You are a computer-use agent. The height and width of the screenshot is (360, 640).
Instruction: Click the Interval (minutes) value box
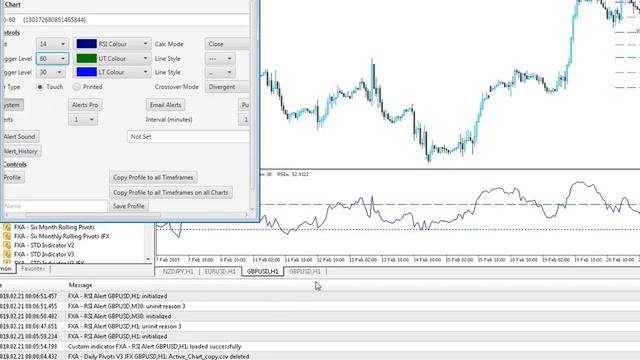point(244,120)
